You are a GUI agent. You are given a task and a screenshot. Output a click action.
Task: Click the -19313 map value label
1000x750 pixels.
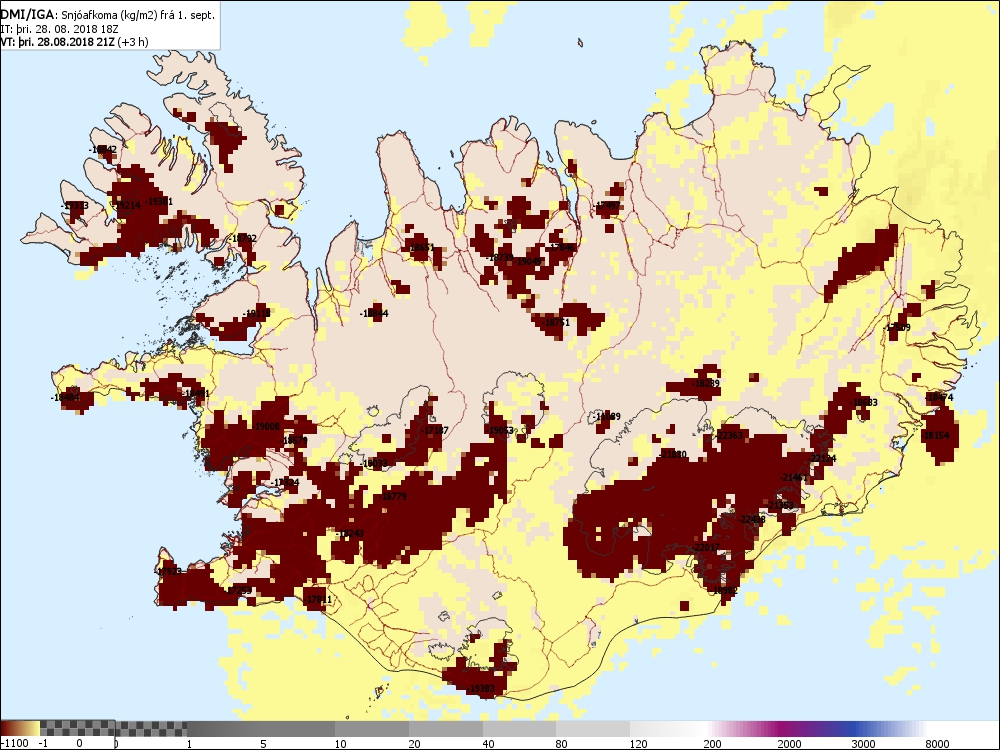coord(75,206)
